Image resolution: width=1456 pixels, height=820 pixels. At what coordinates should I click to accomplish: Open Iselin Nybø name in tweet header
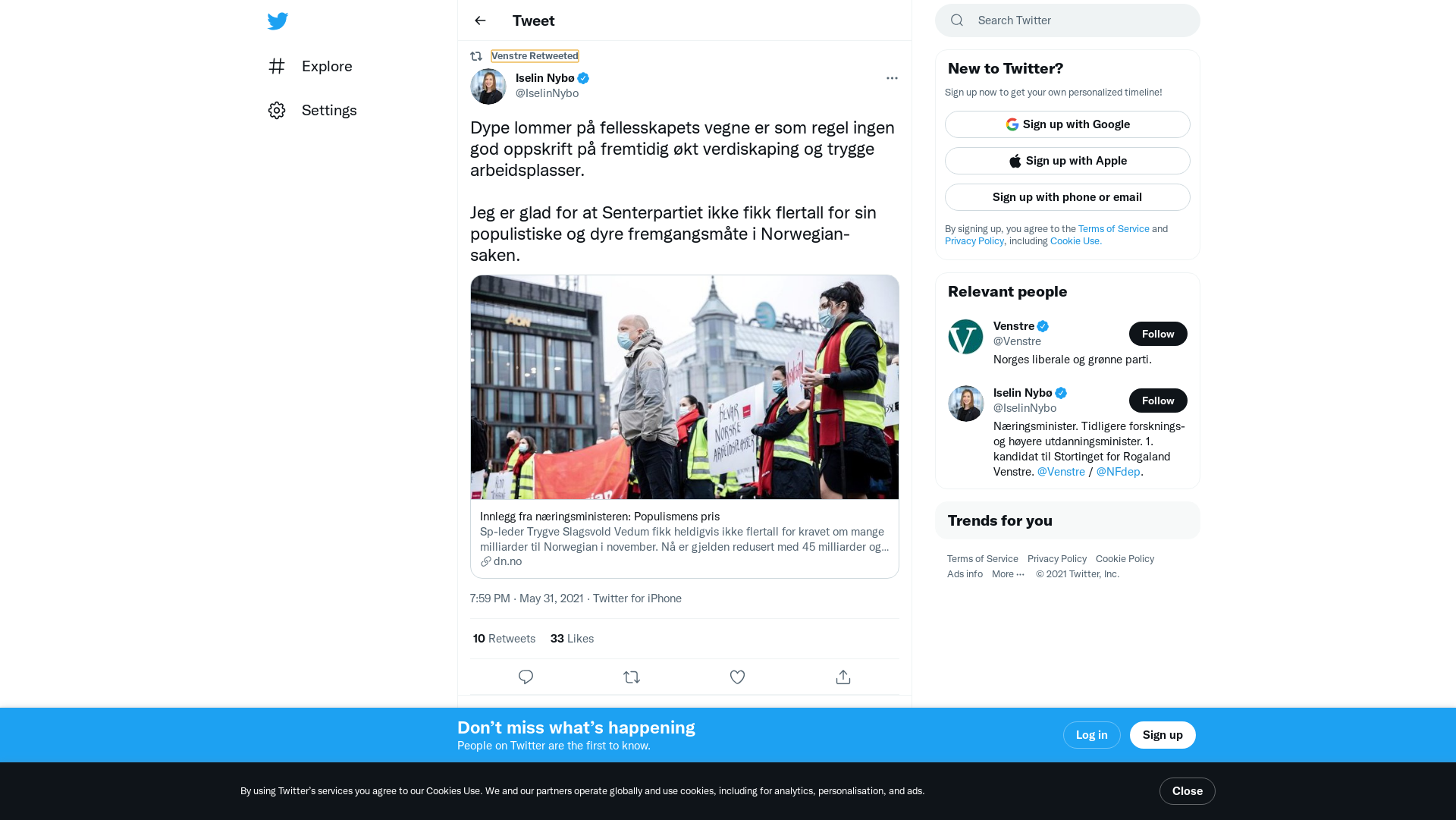545,78
